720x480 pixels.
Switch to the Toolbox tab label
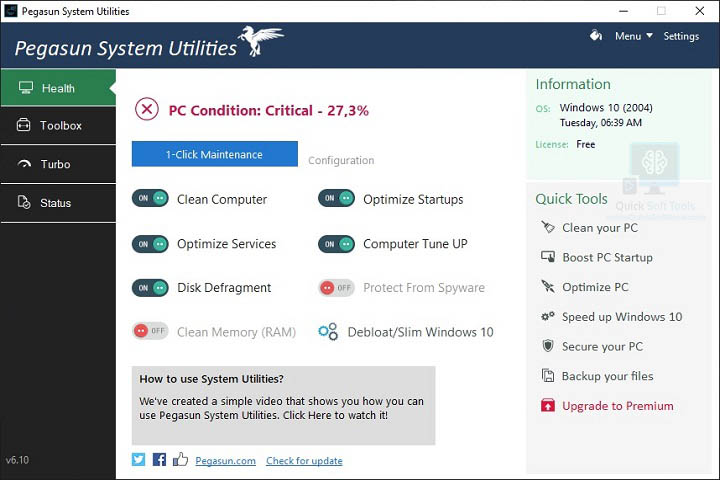click(x=61, y=125)
